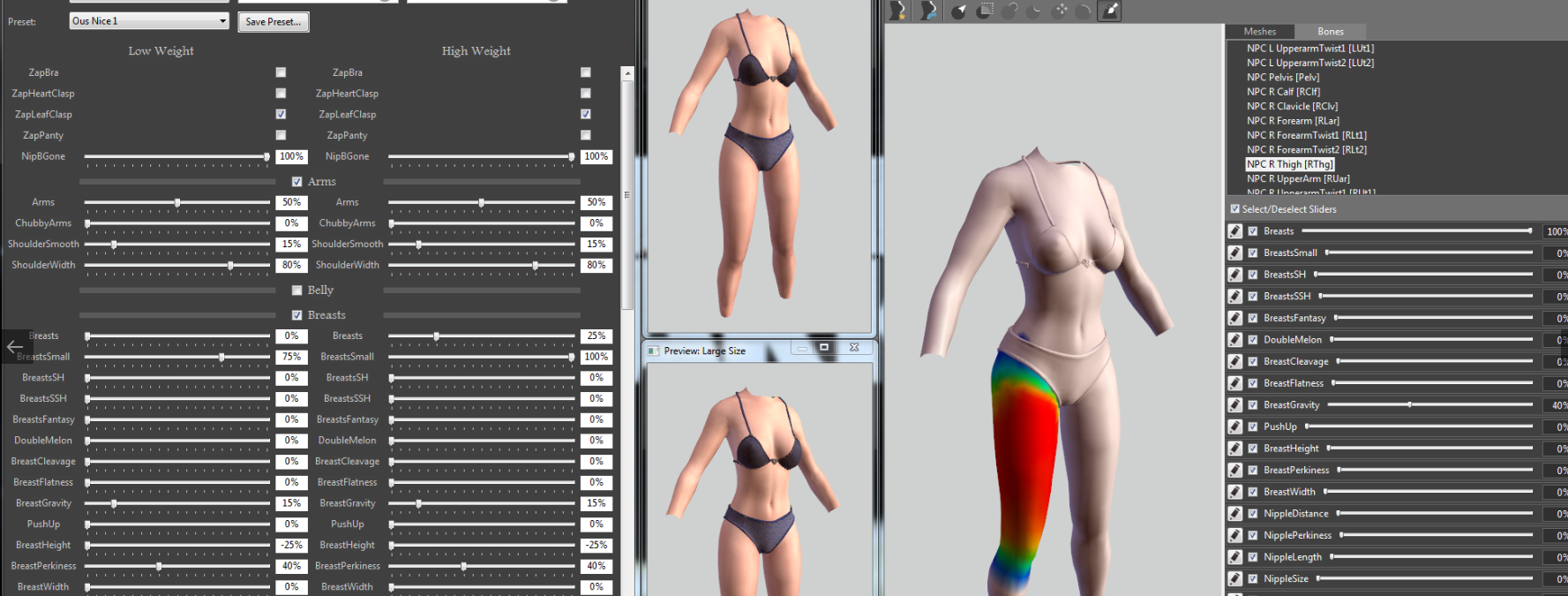The image size is (1568, 596).
Task: Click the edit pencil icon for BreastGravity
Action: (1235, 405)
